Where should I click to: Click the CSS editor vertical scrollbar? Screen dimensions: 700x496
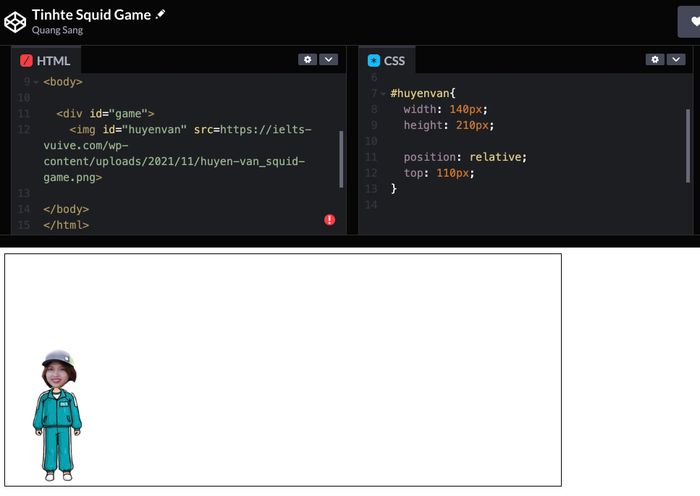pyautogui.click(x=688, y=140)
